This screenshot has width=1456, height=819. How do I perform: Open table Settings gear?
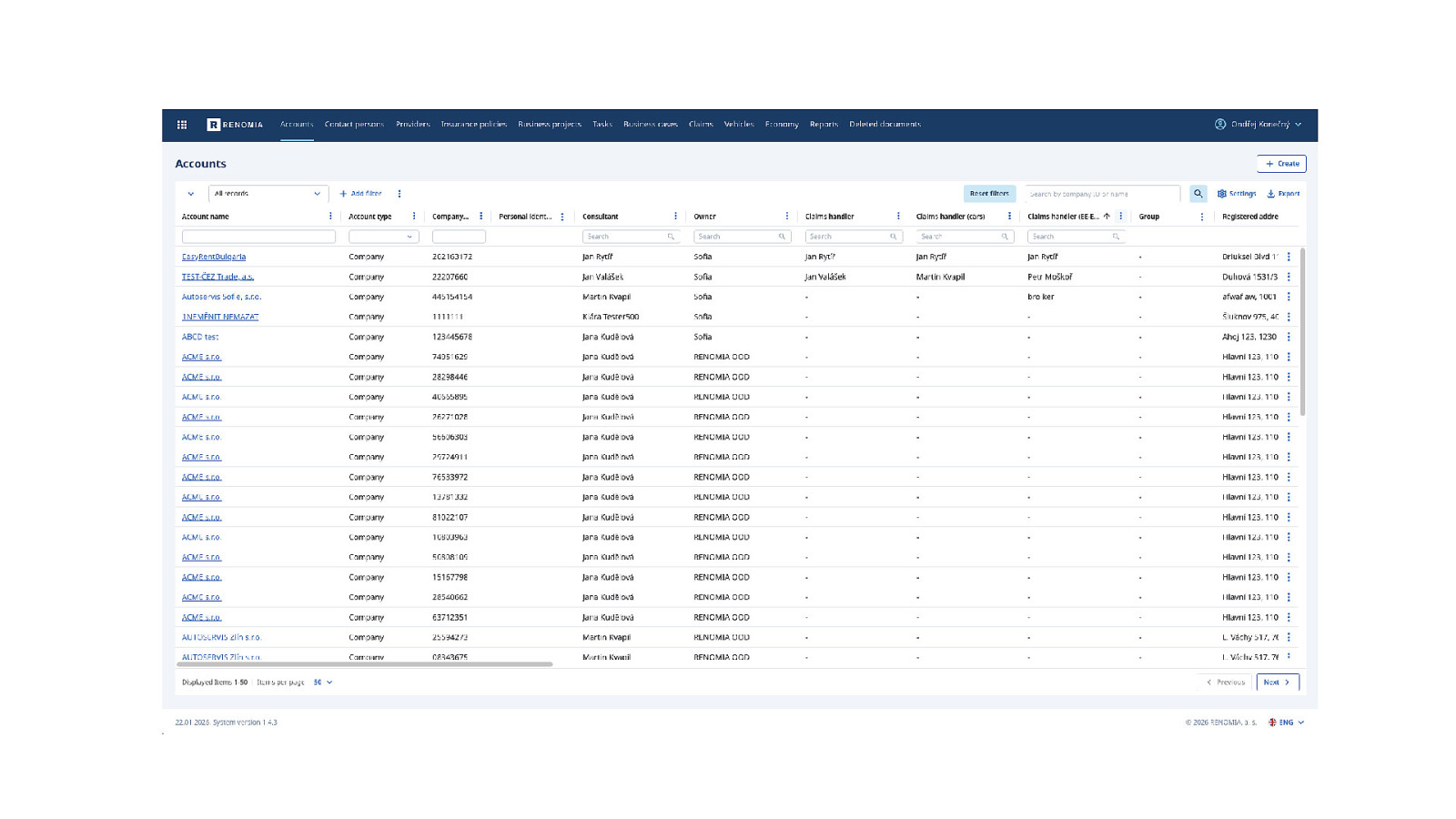click(1236, 194)
